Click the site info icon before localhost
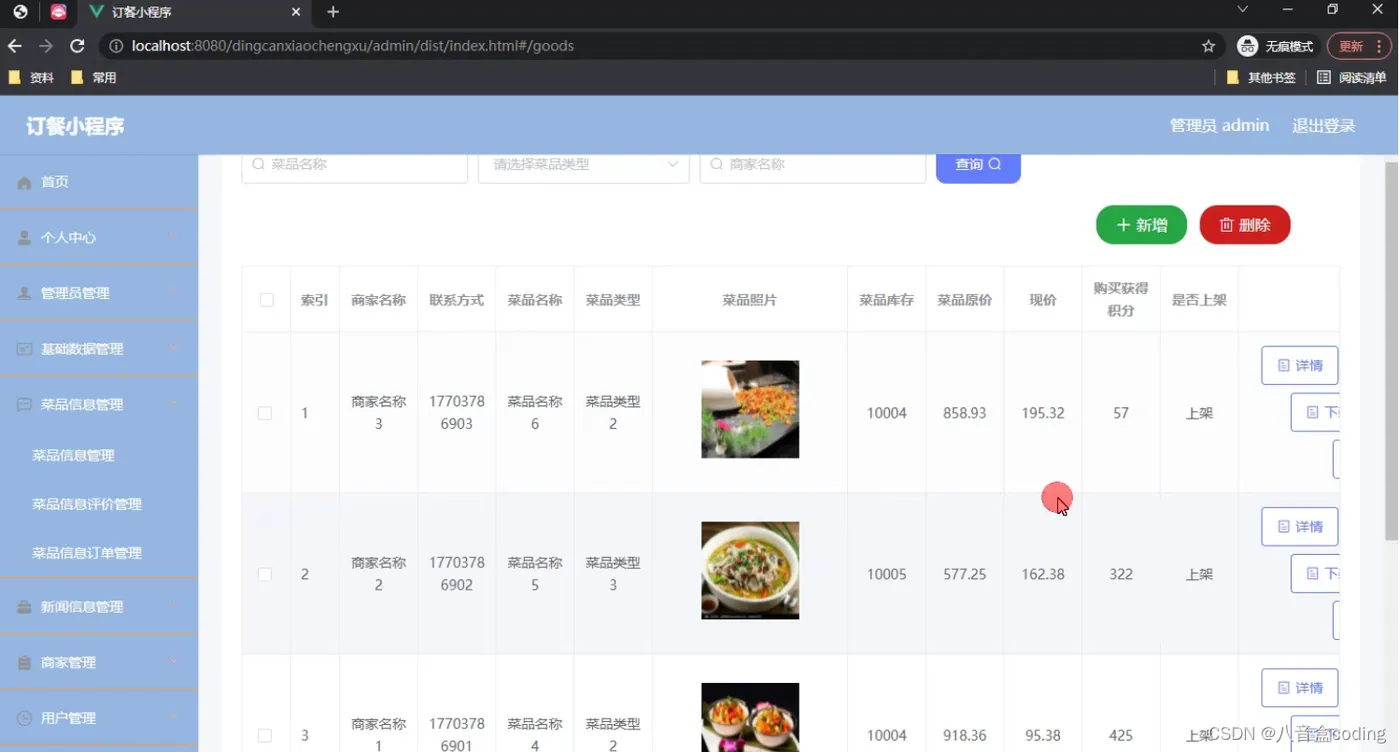Image resolution: width=1400 pixels, height=752 pixels. pos(116,46)
